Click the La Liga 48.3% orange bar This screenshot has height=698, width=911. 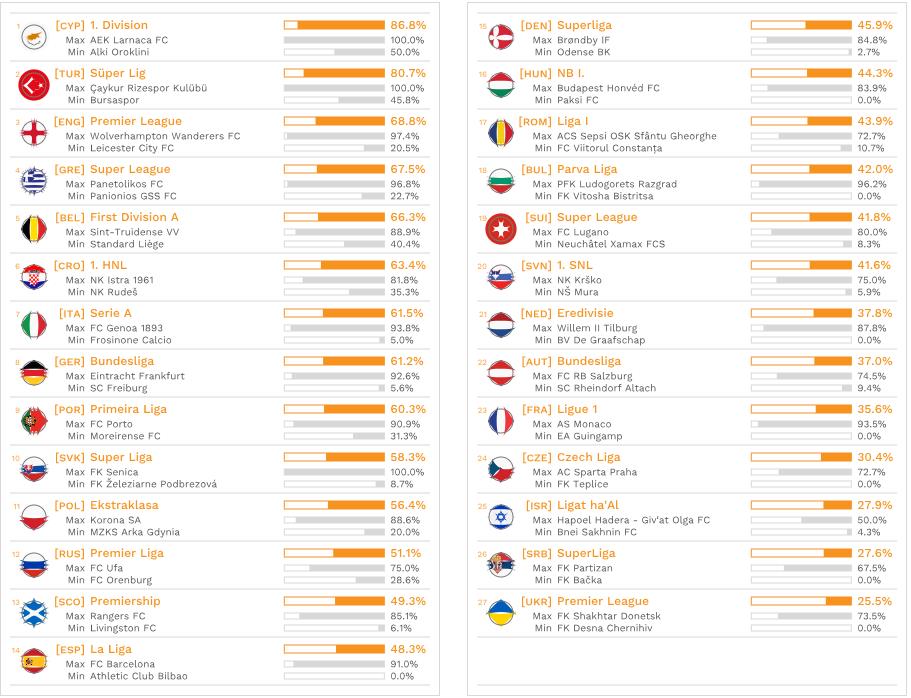334,649
